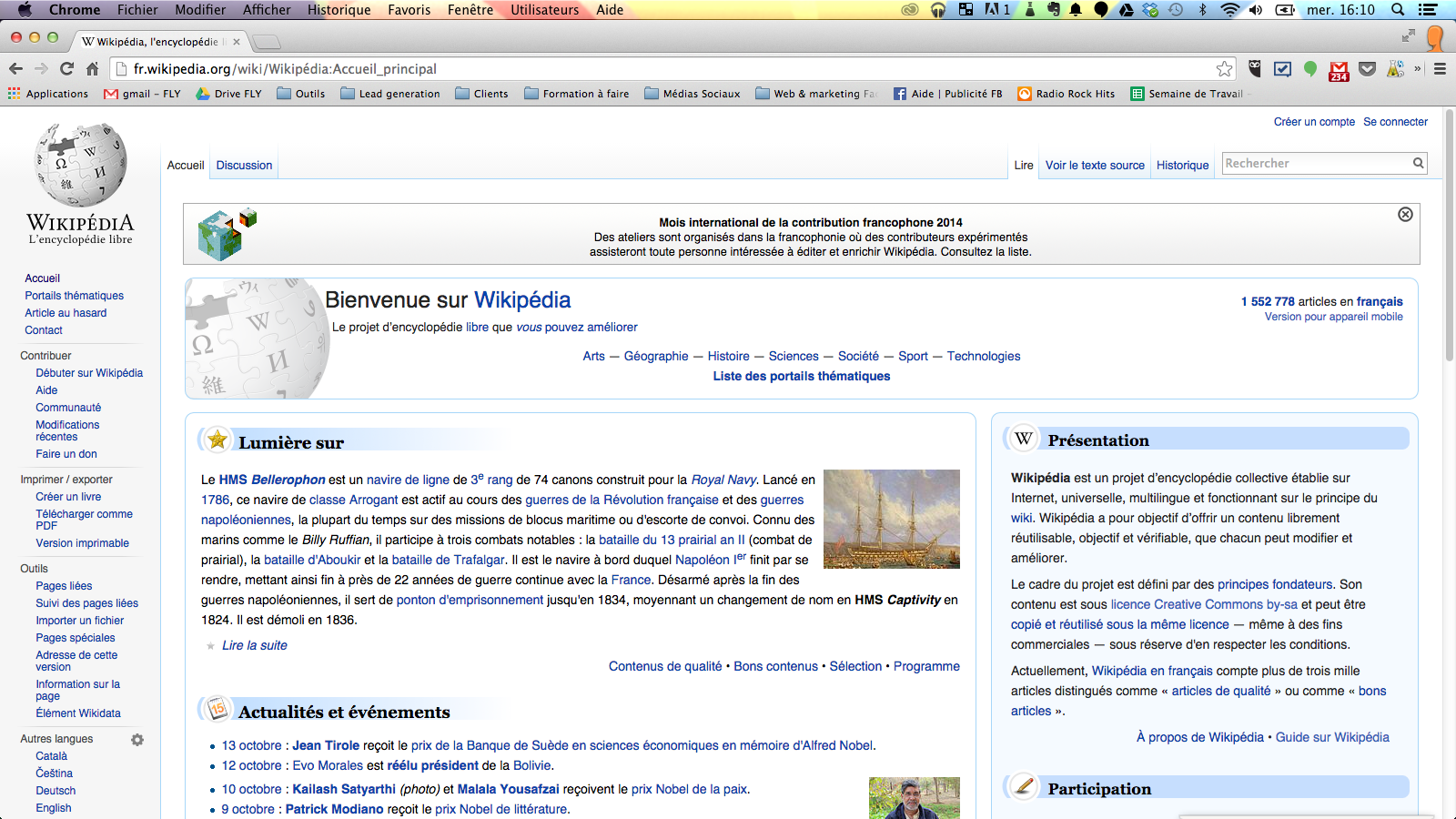
Task: Open the Chrome menu hamburger icon
Action: point(1440,68)
